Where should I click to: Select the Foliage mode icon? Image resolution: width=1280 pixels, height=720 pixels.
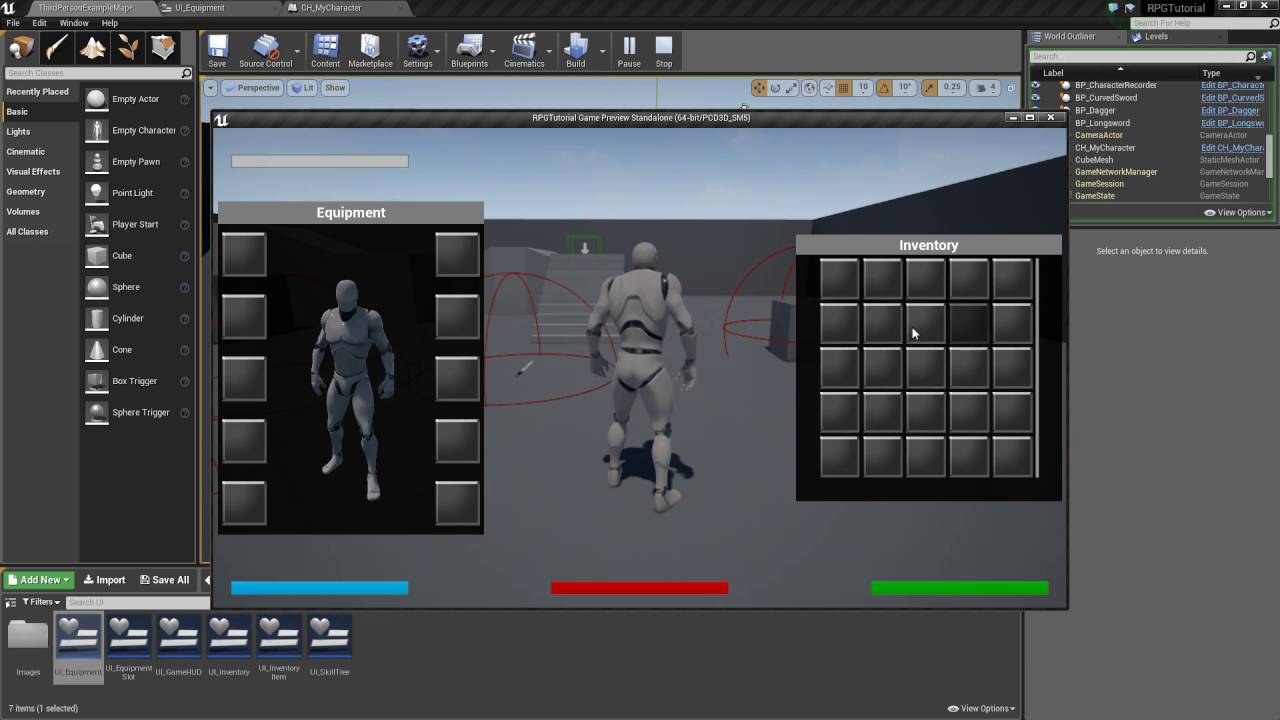pyautogui.click(x=127, y=48)
